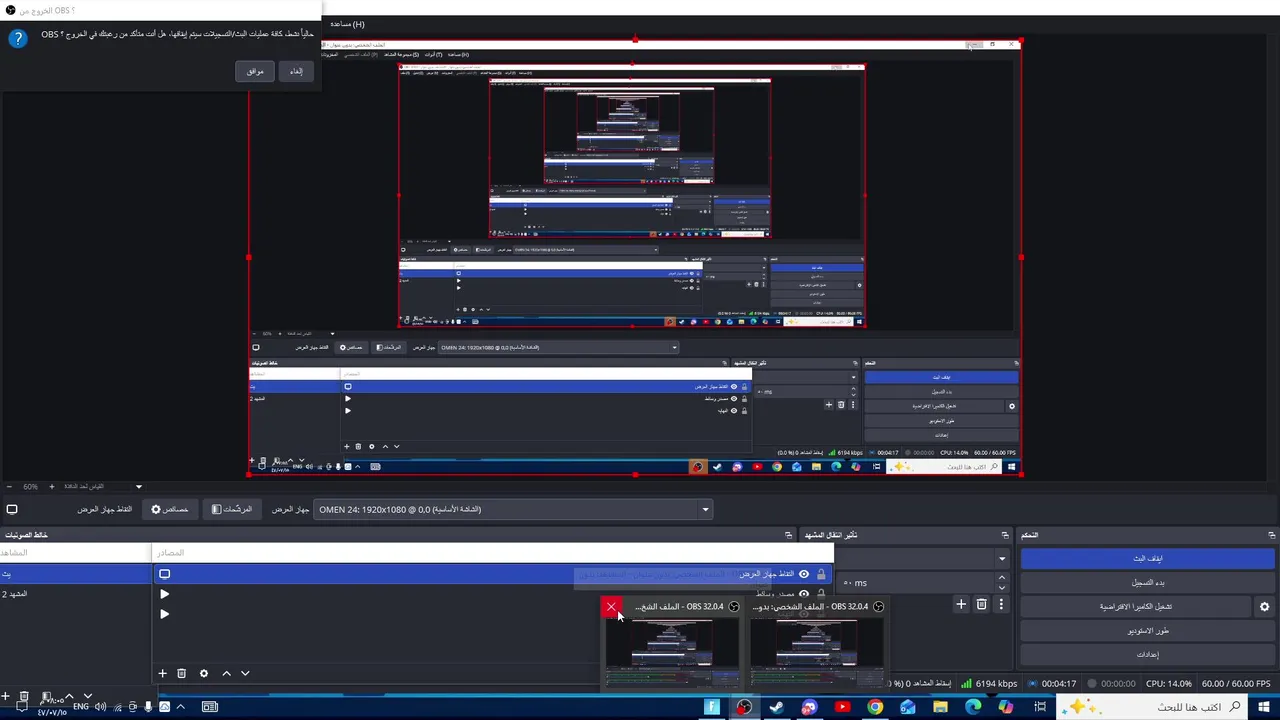
Task: Switch input language via ENG indicator
Action: tap(81, 707)
